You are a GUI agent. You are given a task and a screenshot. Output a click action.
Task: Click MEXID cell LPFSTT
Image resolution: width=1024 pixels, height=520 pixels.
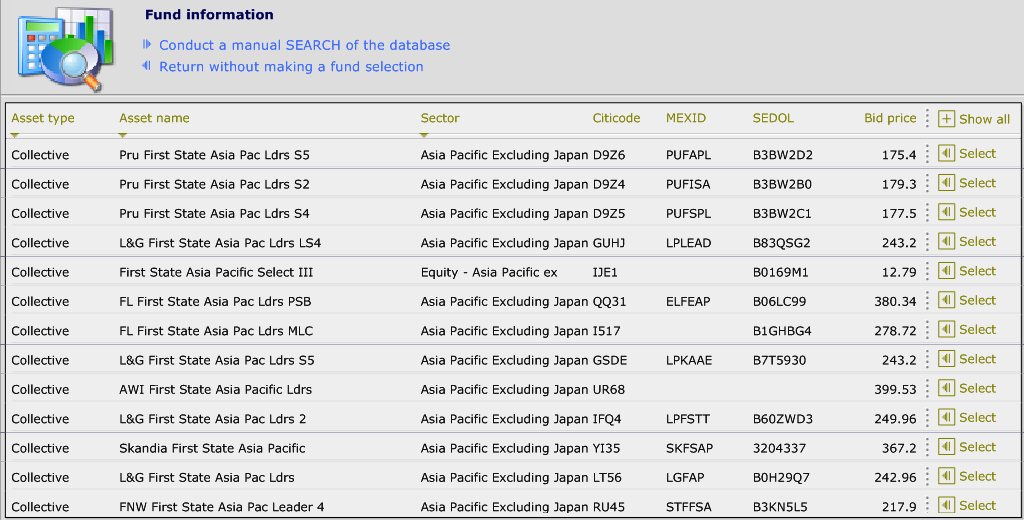(688, 419)
